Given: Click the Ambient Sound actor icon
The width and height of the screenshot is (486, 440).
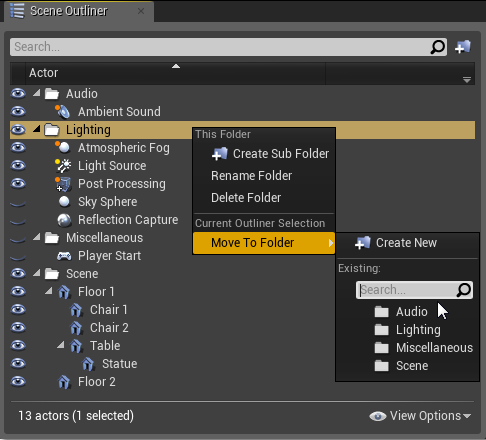Looking at the screenshot, I should point(62,112).
